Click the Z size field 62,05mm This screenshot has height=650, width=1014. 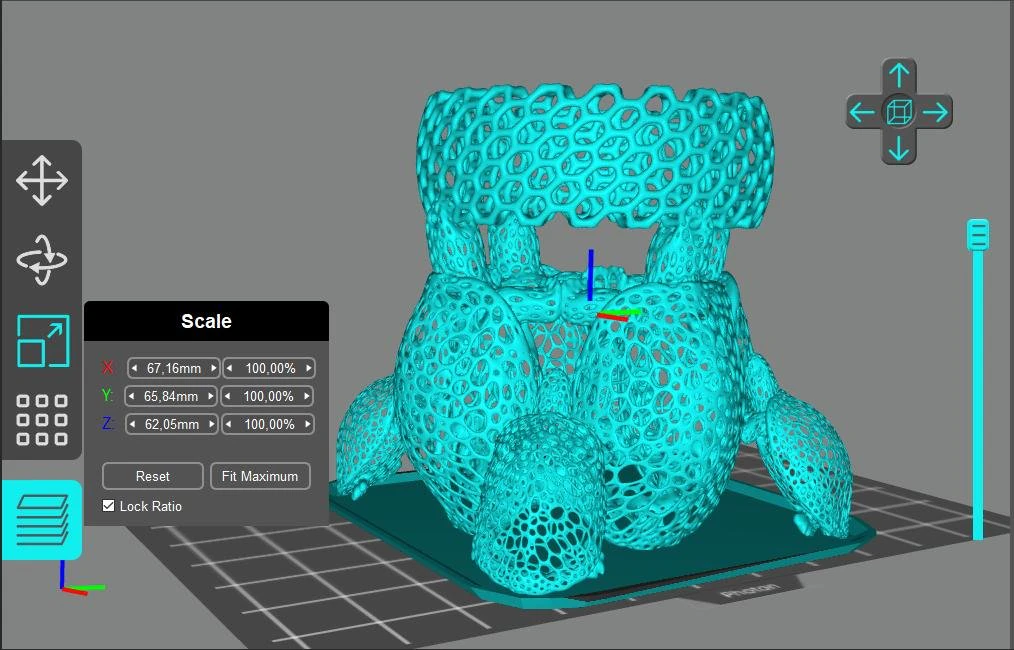(171, 424)
